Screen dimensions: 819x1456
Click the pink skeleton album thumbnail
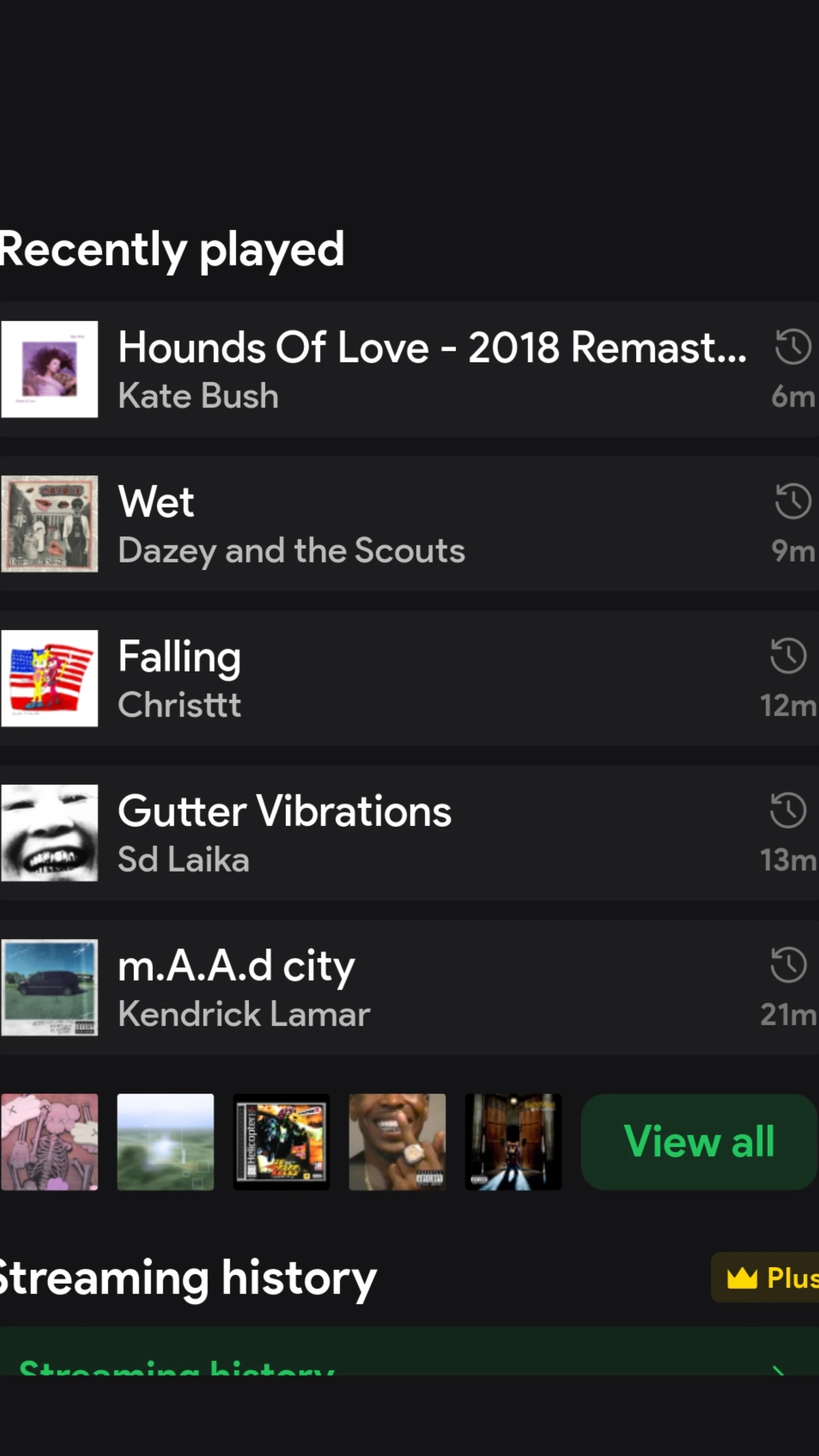coord(50,1141)
